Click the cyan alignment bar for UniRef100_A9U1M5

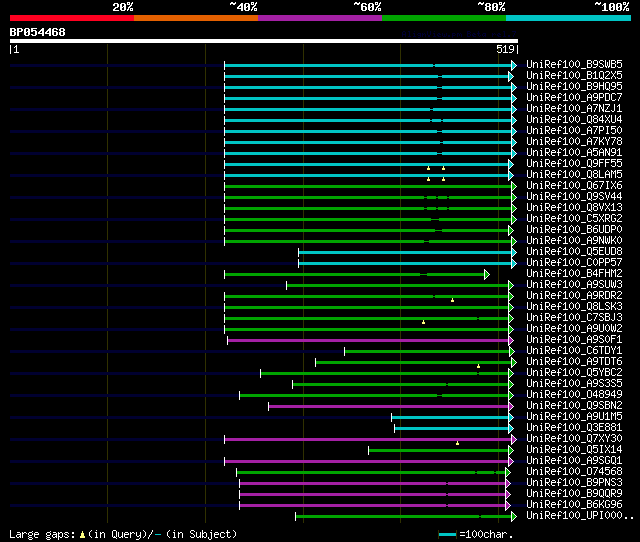[x=450, y=418]
